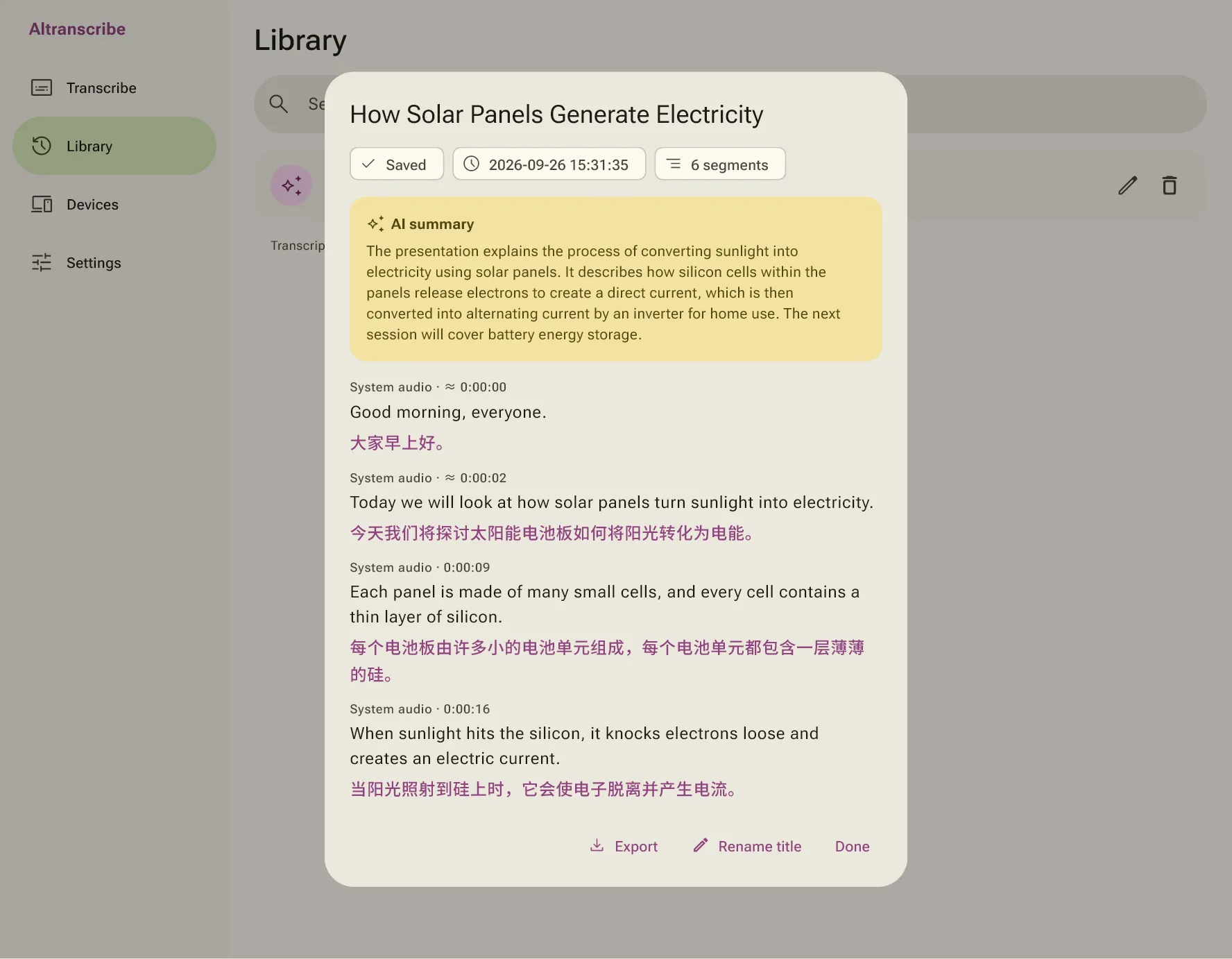
Task: Click the System audio 0:00:16 timestamp label
Action: click(420, 709)
